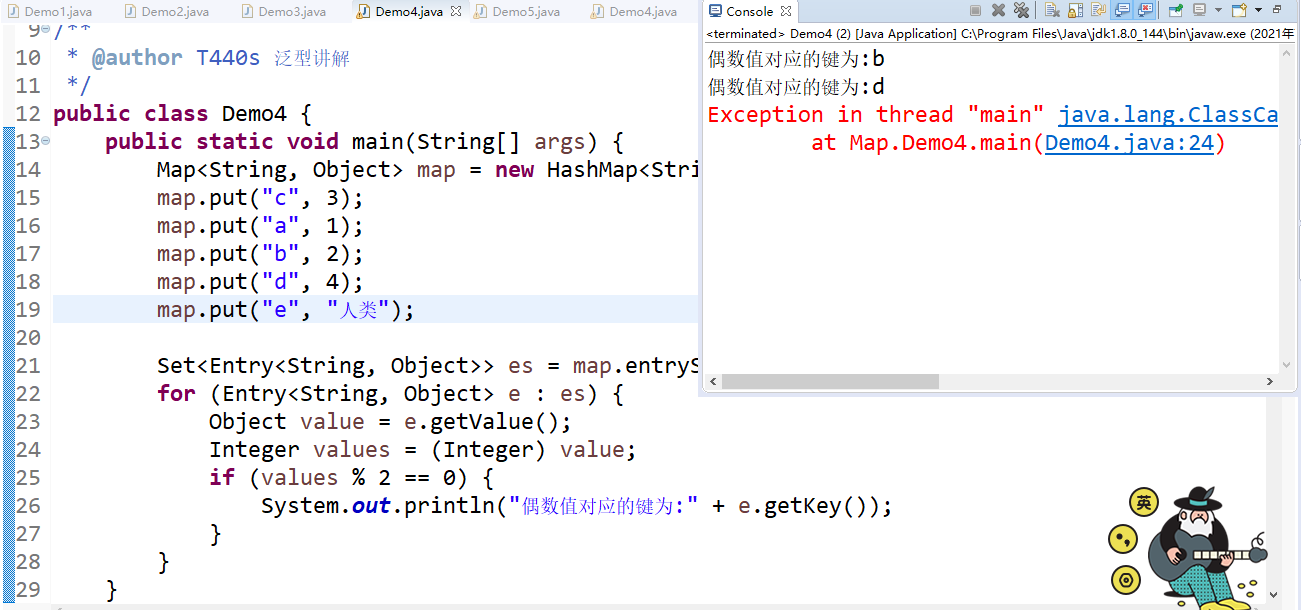Open the java.lang.ClassCastException link

pyautogui.click(x=1168, y=115)
